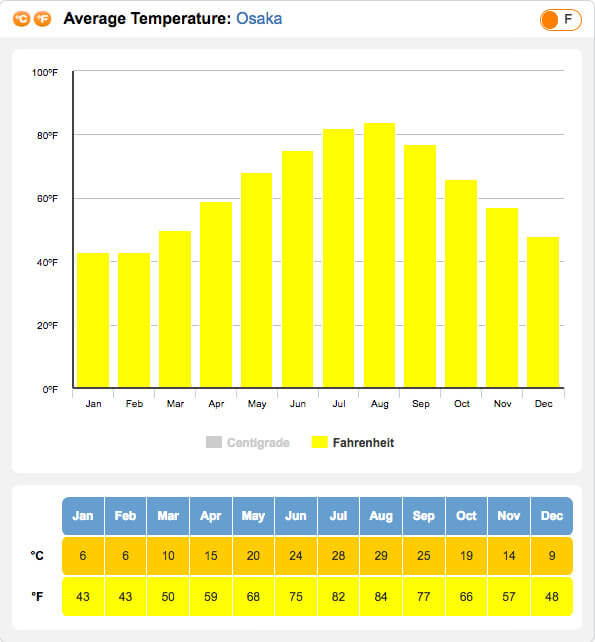Screen dimensions: 595x642
Task: Click the 29 °C August table cell
Action: 381,556
